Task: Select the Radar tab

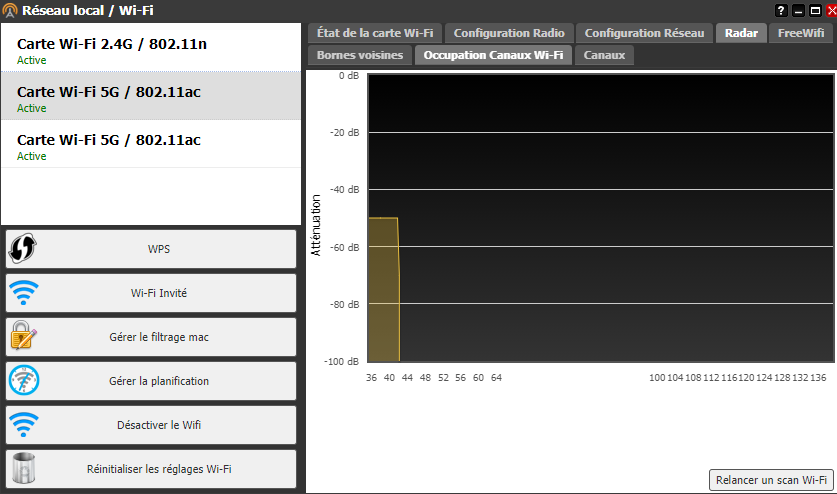Action: point(741,33)
